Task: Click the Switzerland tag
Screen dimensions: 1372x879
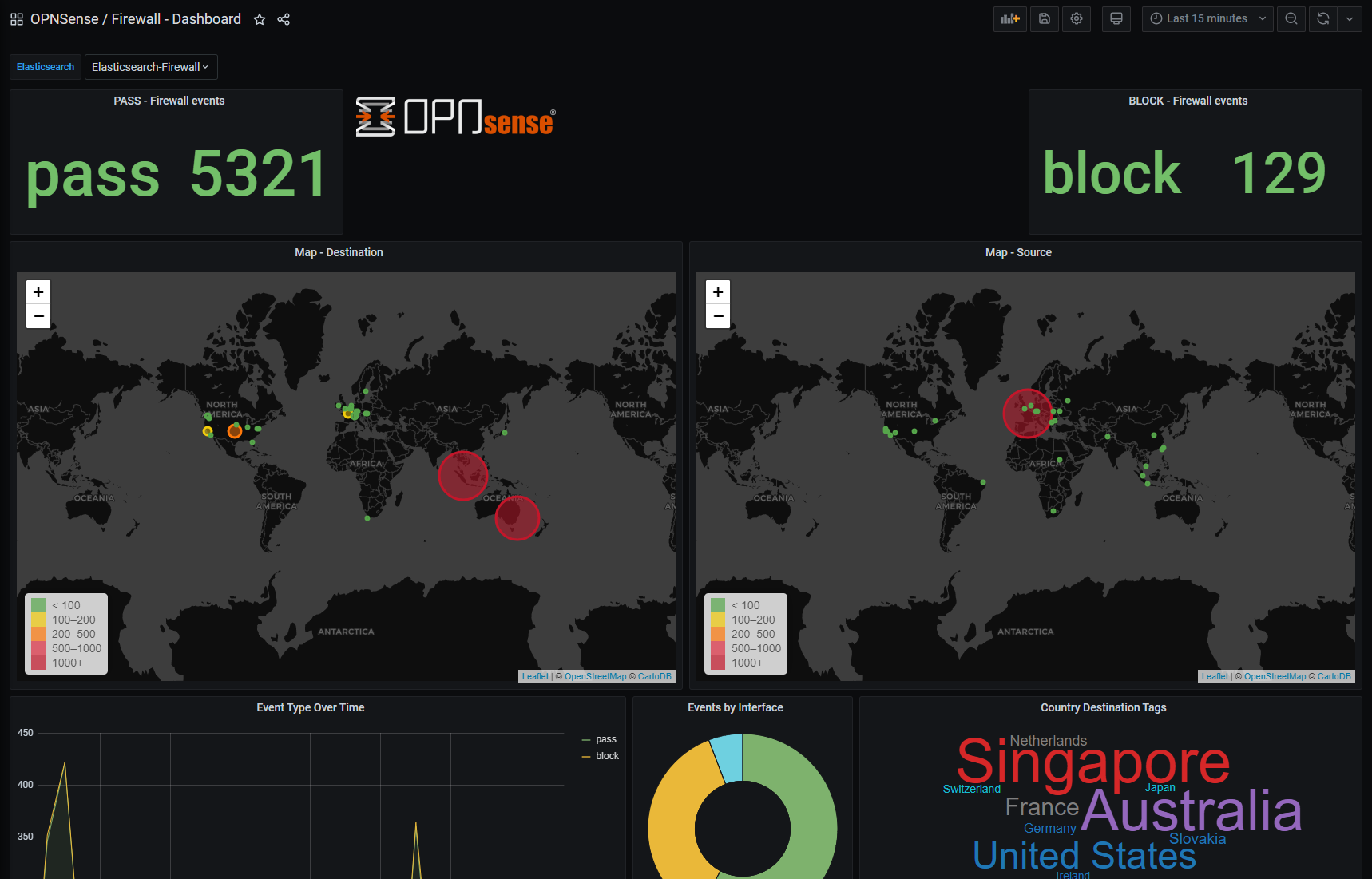Action: pos(972,789)
